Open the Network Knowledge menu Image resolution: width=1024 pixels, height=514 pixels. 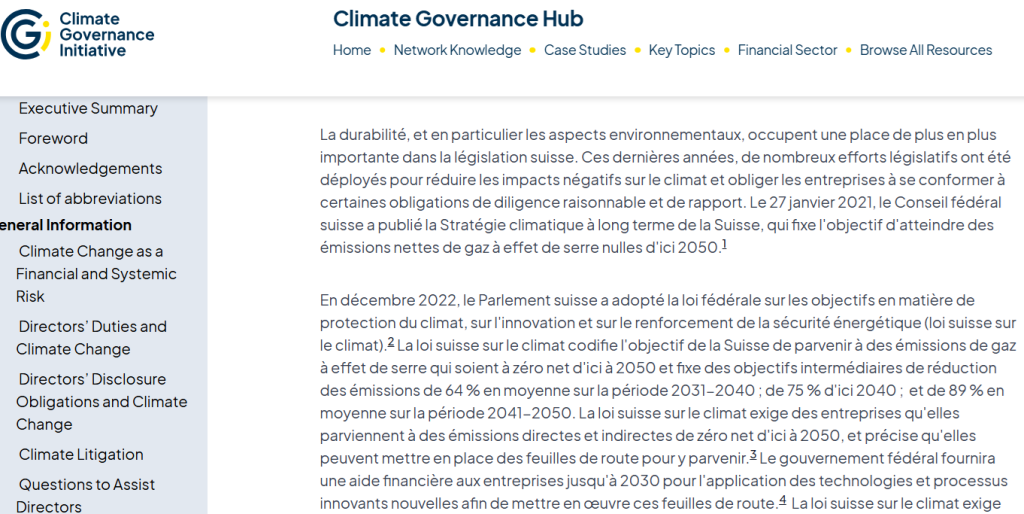pos(457,50)
